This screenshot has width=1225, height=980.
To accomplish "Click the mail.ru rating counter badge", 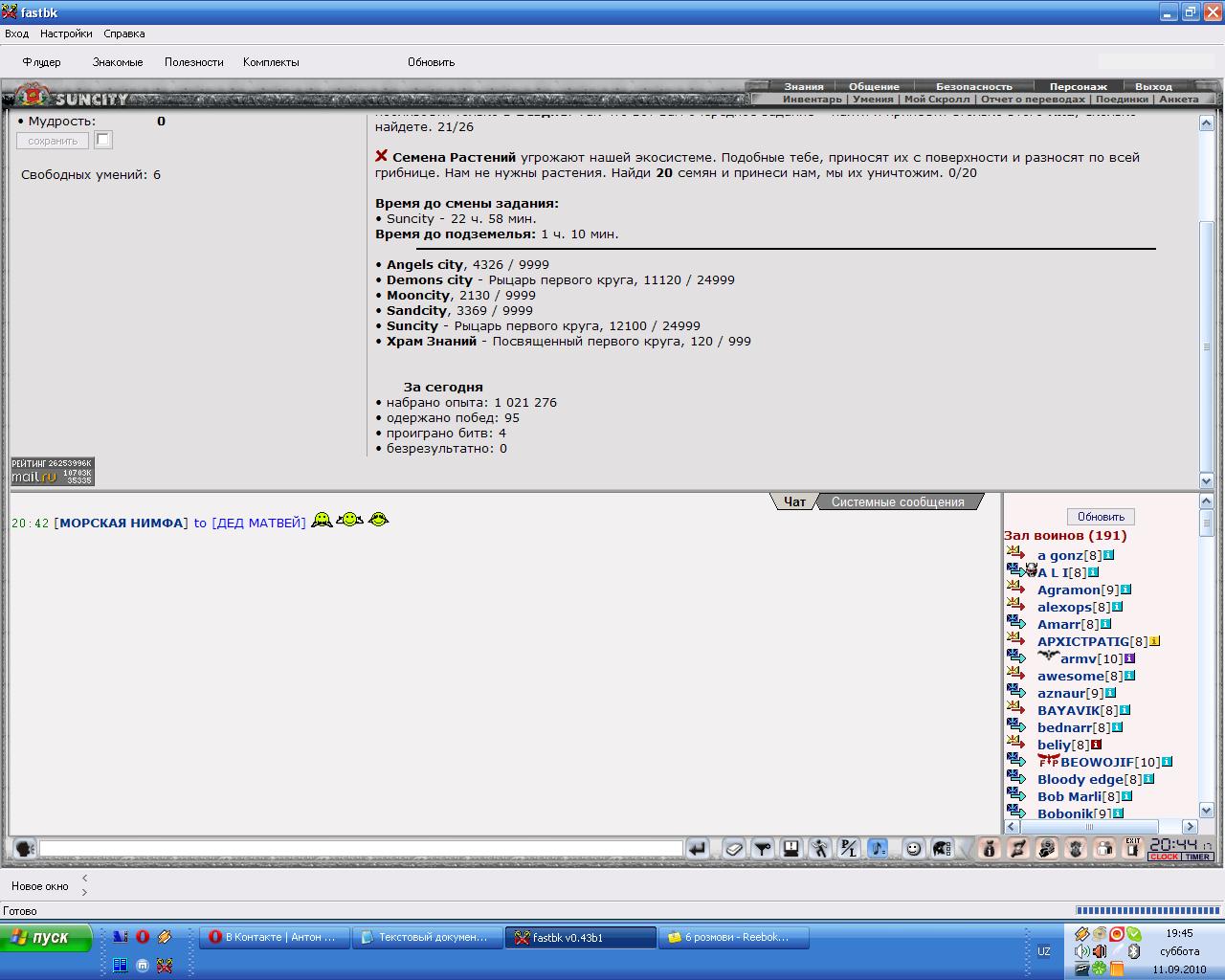I will tap(52, 472).
